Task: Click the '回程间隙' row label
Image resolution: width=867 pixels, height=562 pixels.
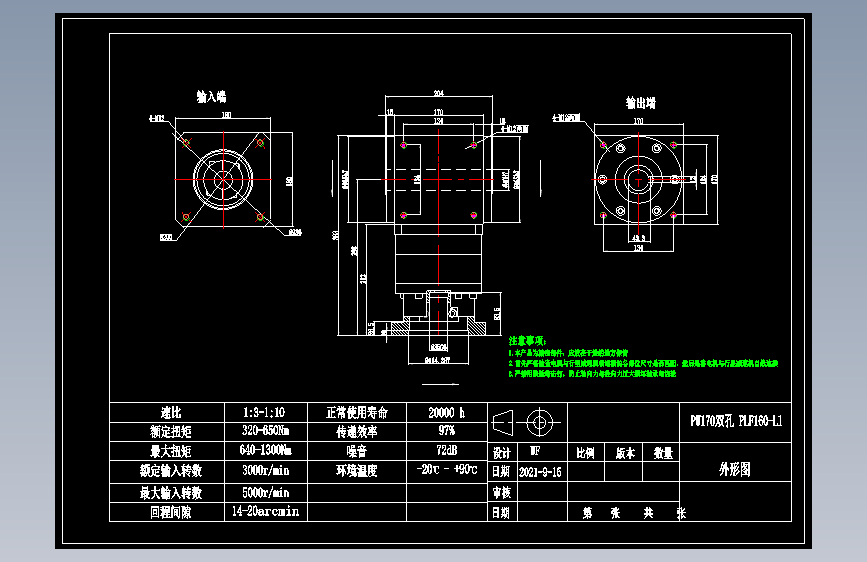Action: [x=171, y=512]
